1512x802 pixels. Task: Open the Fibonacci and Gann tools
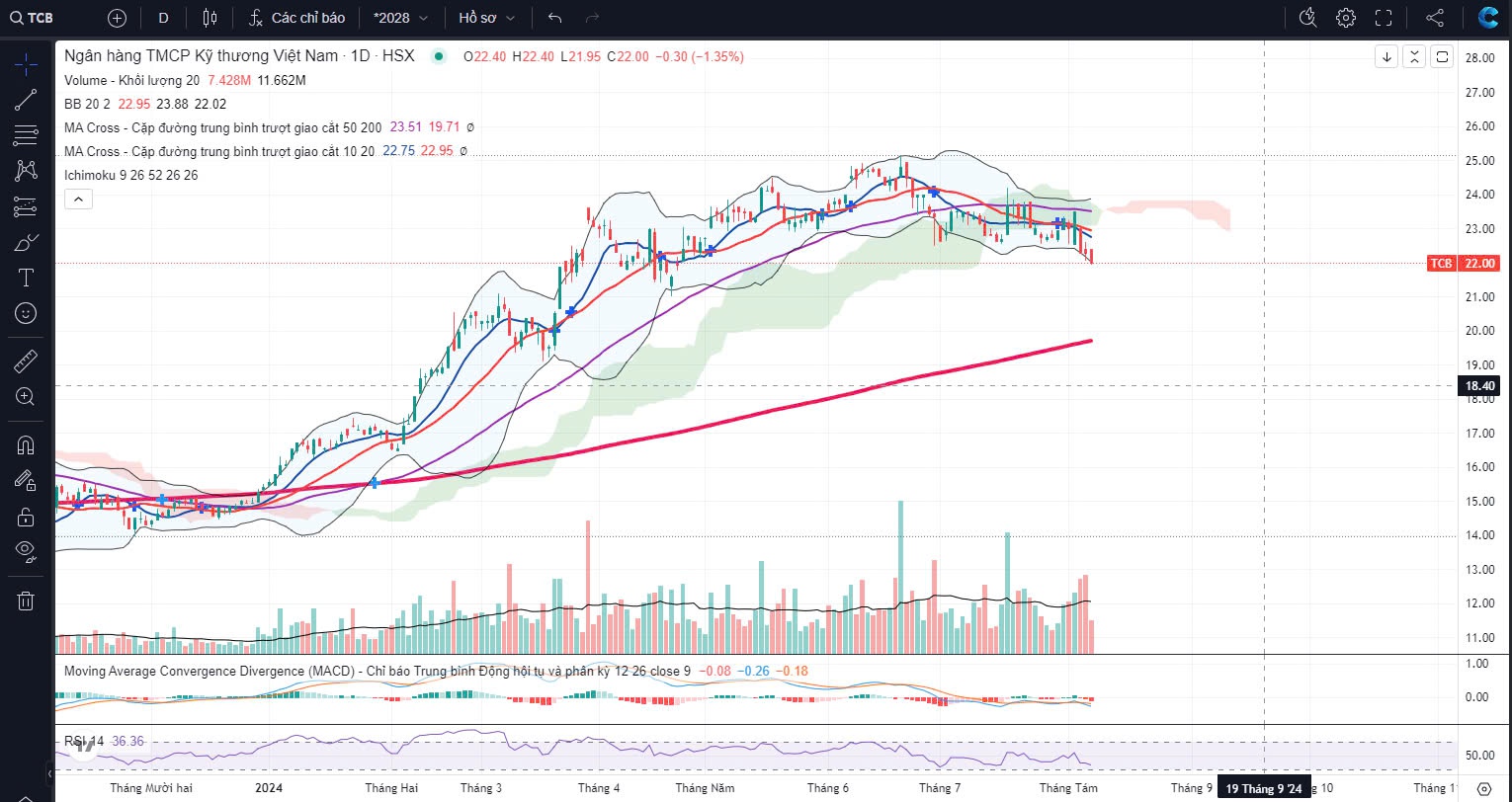[26, 134]
